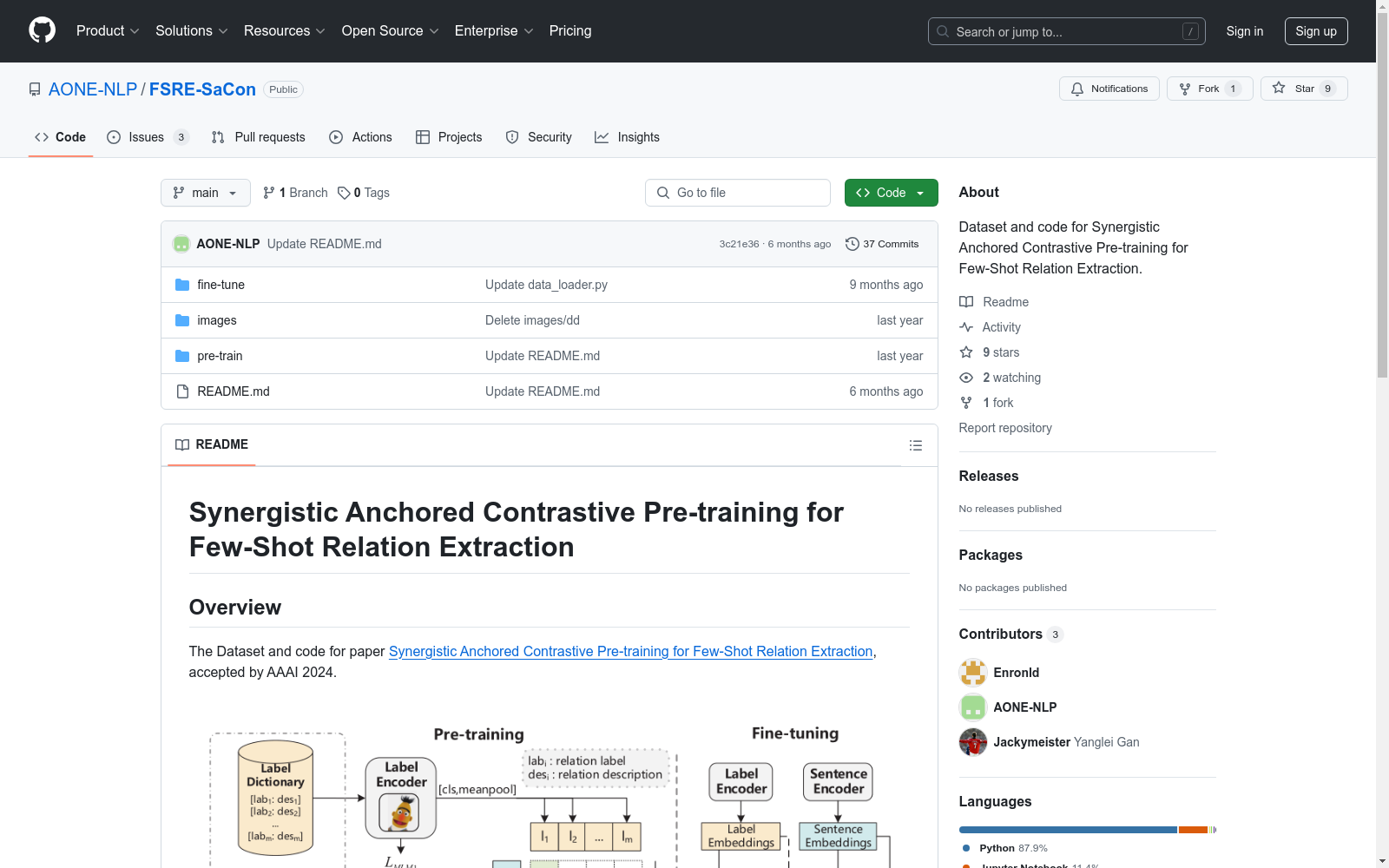Open the Update data_loader.py commit message
This screenshot has height=868, width=1389.
546,285
